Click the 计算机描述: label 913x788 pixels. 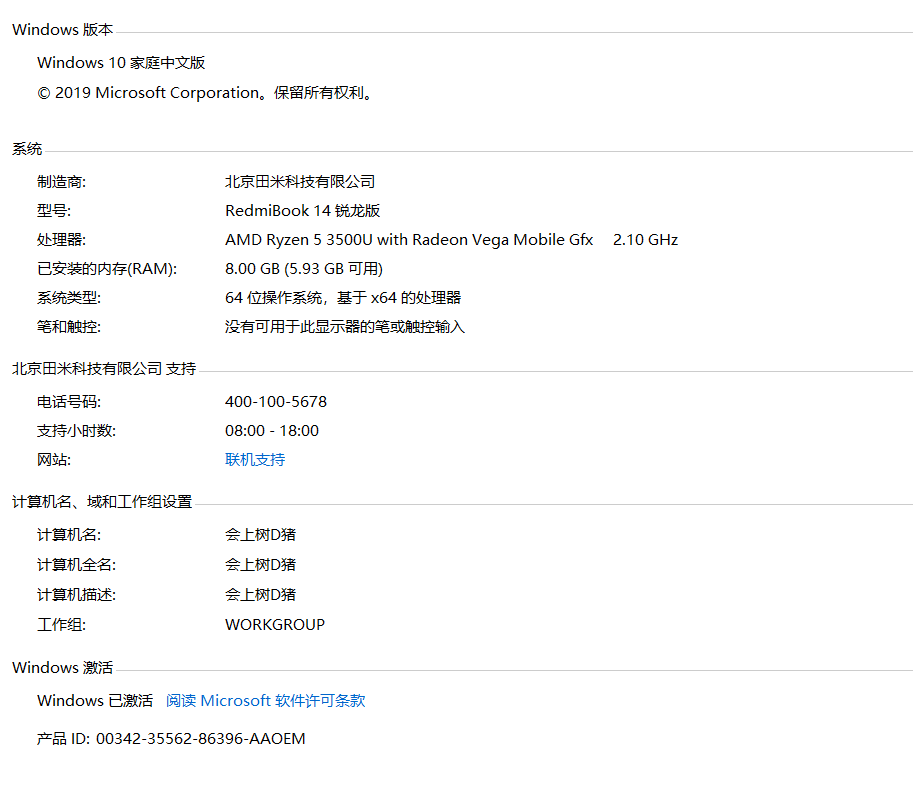pyautogui.click(x=77, y=595)
